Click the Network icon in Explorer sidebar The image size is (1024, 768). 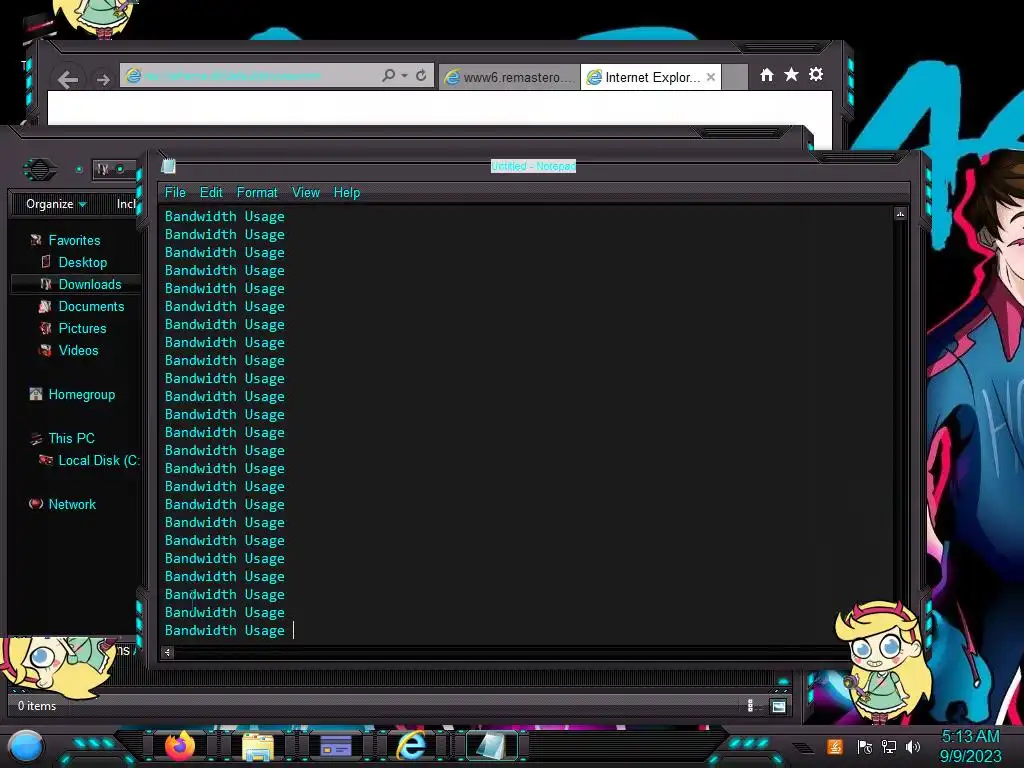click(x=36, y=504)
